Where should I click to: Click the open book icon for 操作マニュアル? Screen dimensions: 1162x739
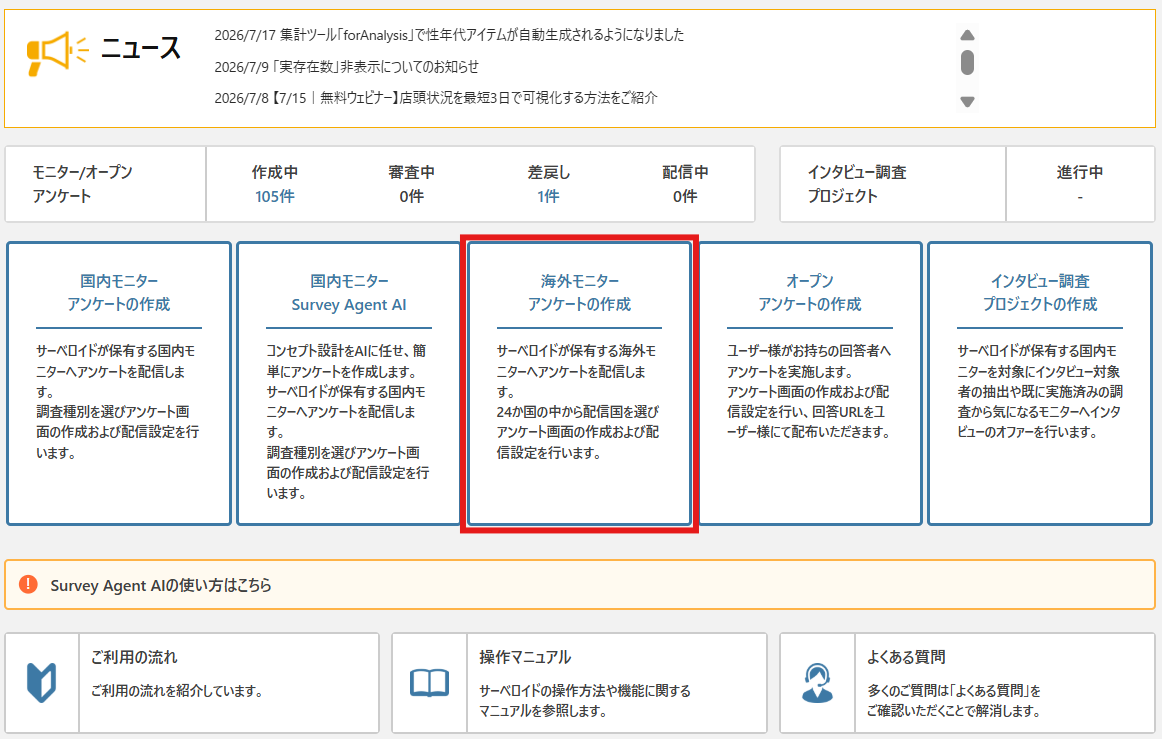pos(430,683)
